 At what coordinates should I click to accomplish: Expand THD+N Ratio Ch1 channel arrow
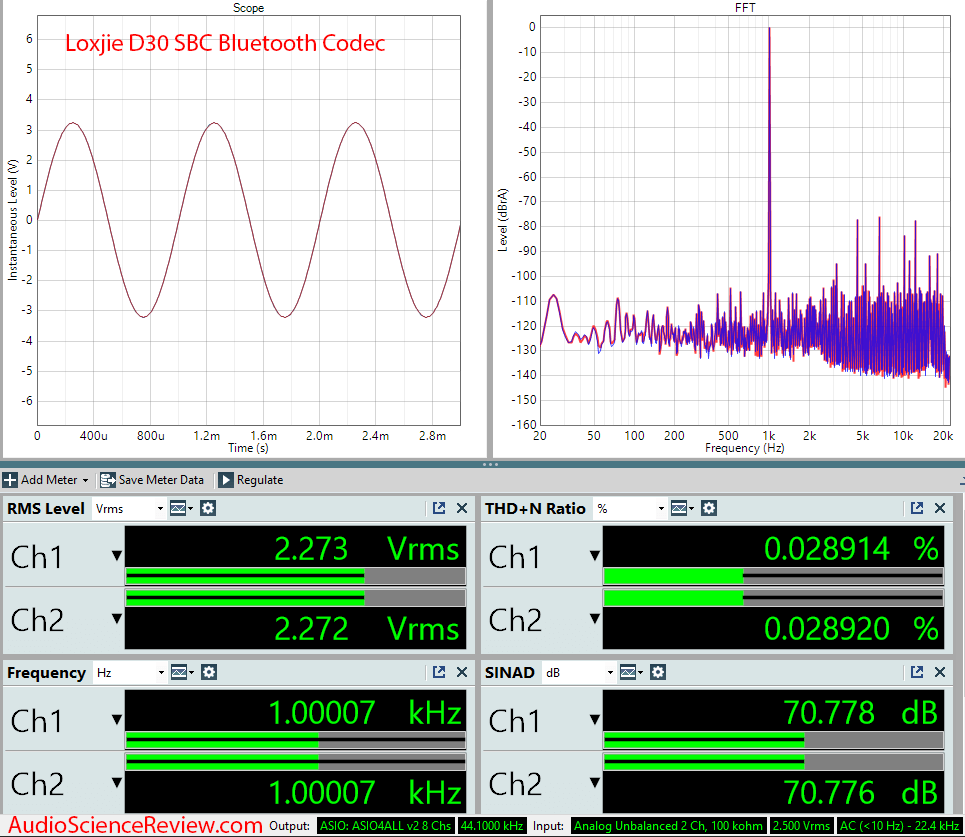595,556
